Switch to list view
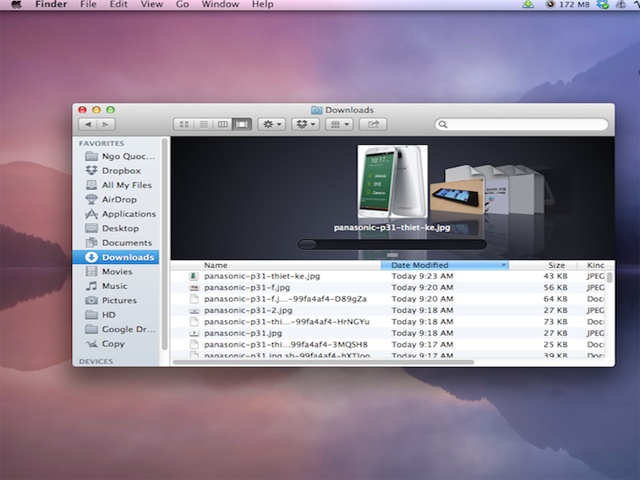Image resolution: width=640 pixels, height=480 pixels. pos(203,124)
